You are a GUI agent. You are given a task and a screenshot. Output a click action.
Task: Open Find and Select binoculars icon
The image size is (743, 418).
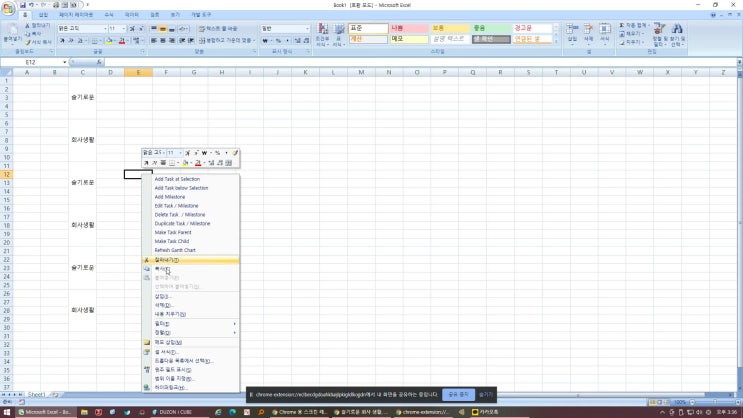[677, 34]
